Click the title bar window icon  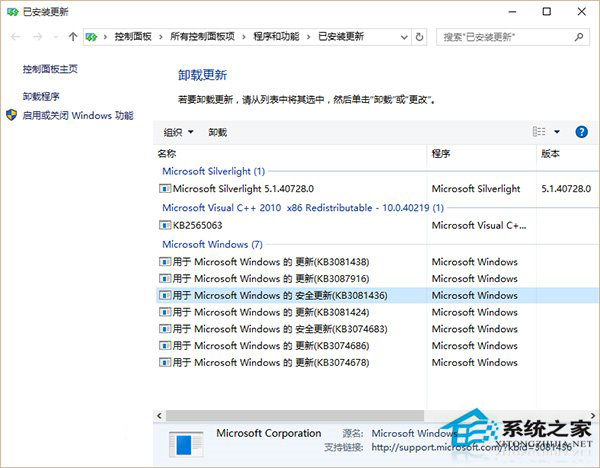tap(12, 12)
